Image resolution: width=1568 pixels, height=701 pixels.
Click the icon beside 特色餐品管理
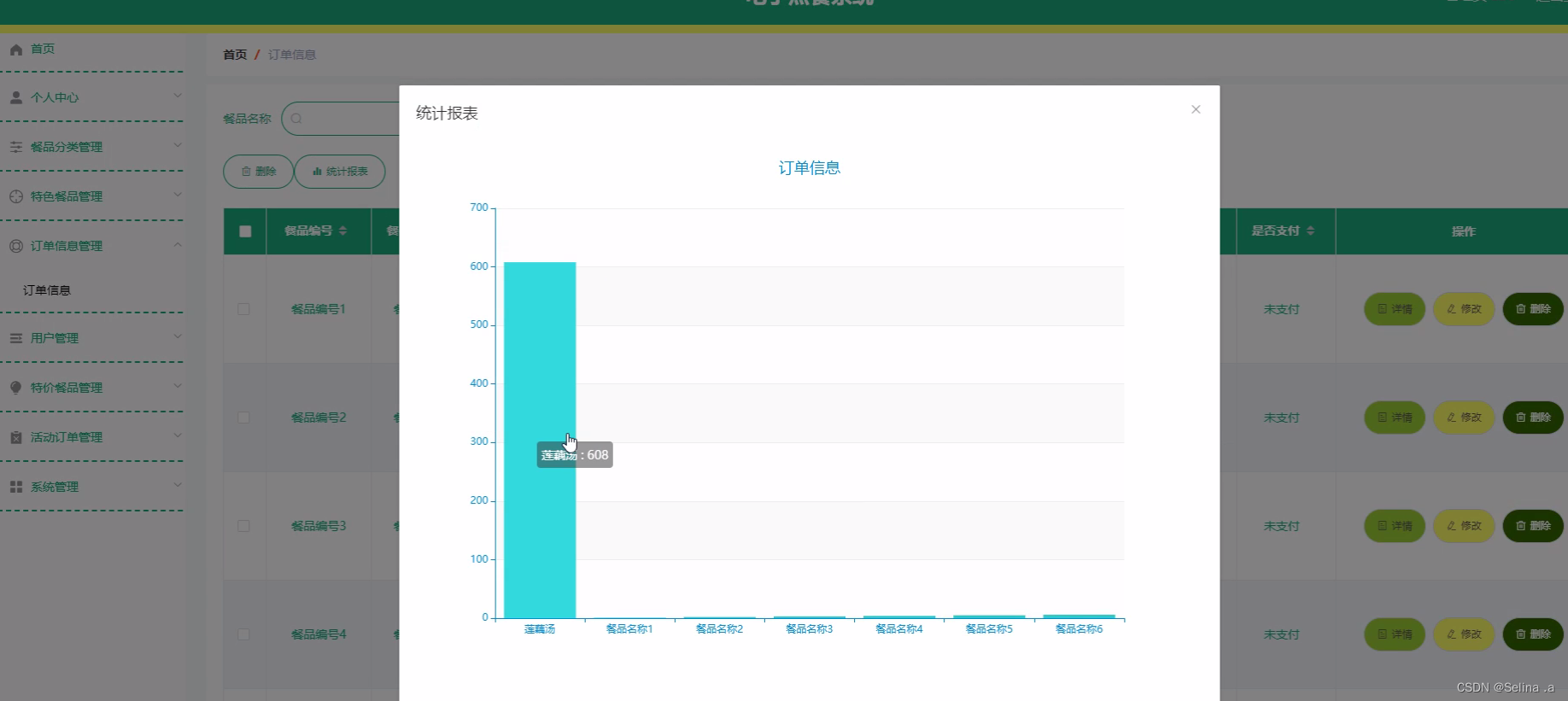point(16,196)
